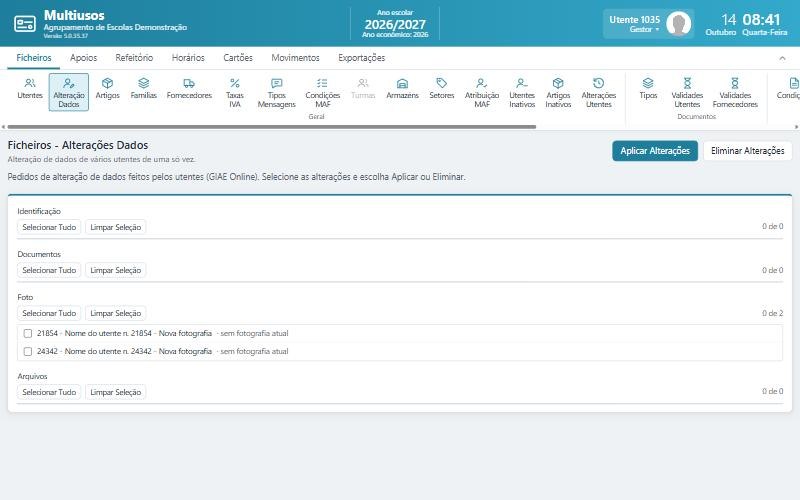Click Limpar Seleção under Foto
Image resolution: width=800 pixels, height=500 pixels.
tap(115, 313)
